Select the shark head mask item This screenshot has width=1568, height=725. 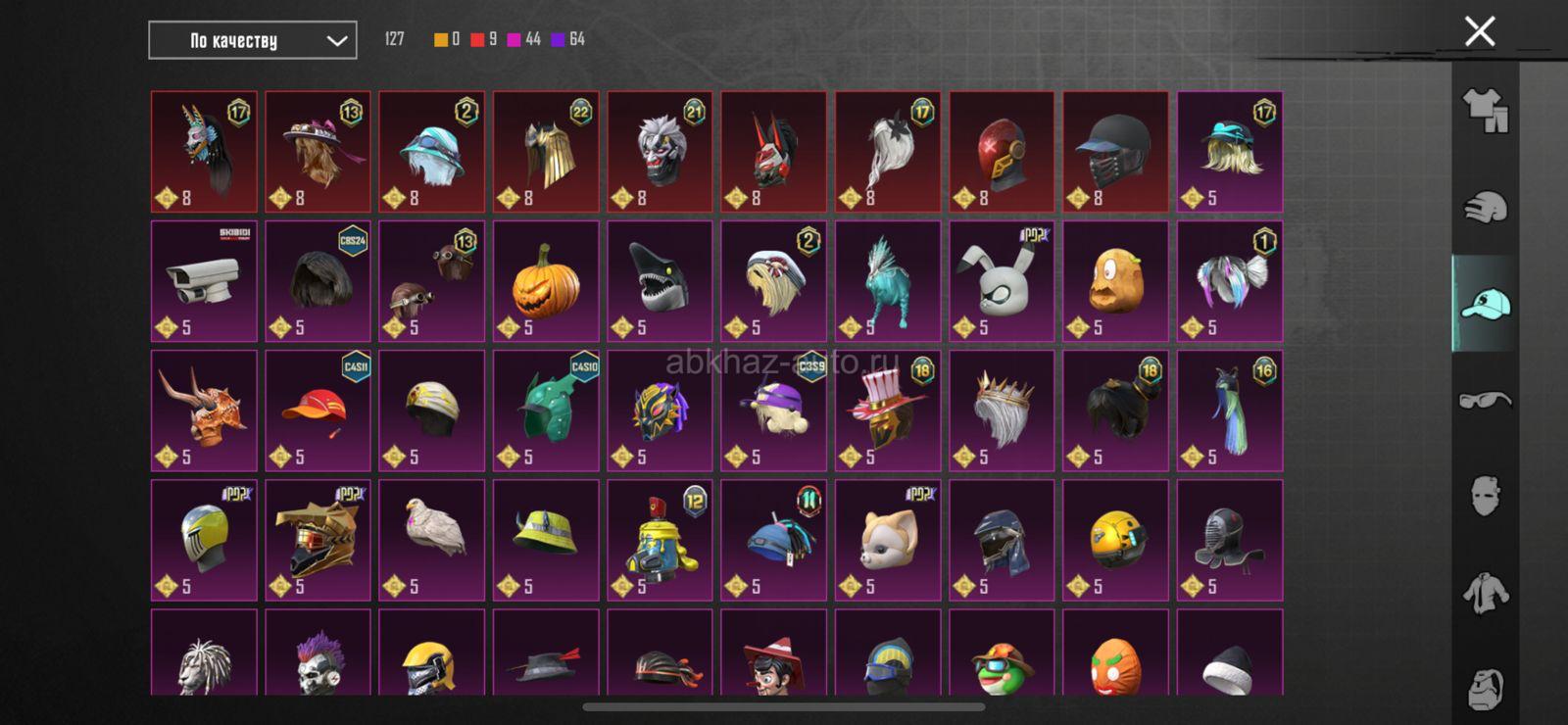pyautogui.click(x=660, y=281)
